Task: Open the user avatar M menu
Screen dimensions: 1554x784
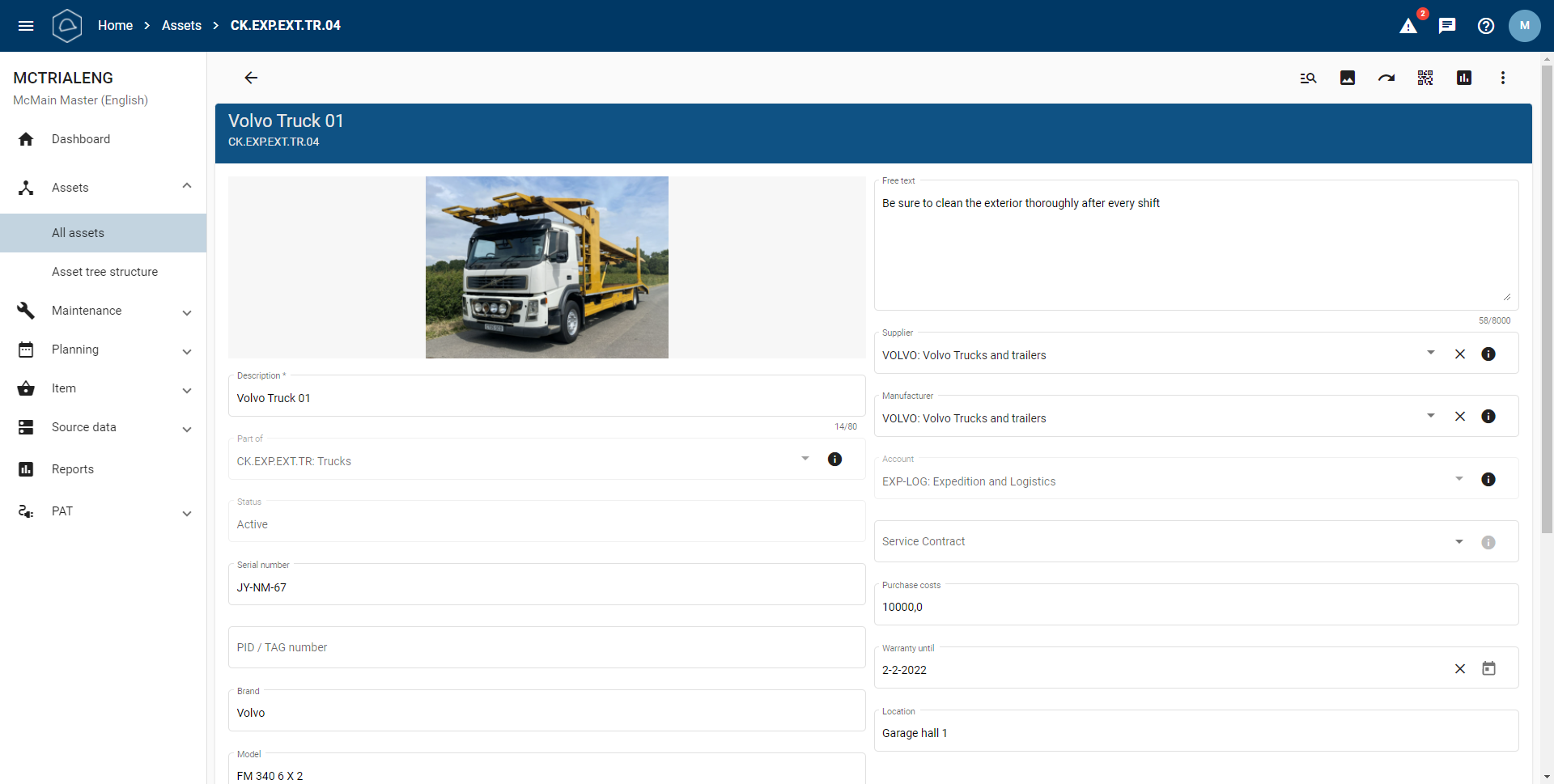Action: click(1525, 26)
